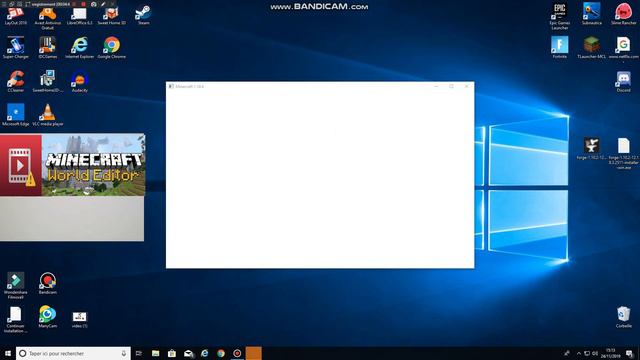
Task: Select the Super-Charger desktop icon
Action: pyautogui.click(x=16, y=48)
